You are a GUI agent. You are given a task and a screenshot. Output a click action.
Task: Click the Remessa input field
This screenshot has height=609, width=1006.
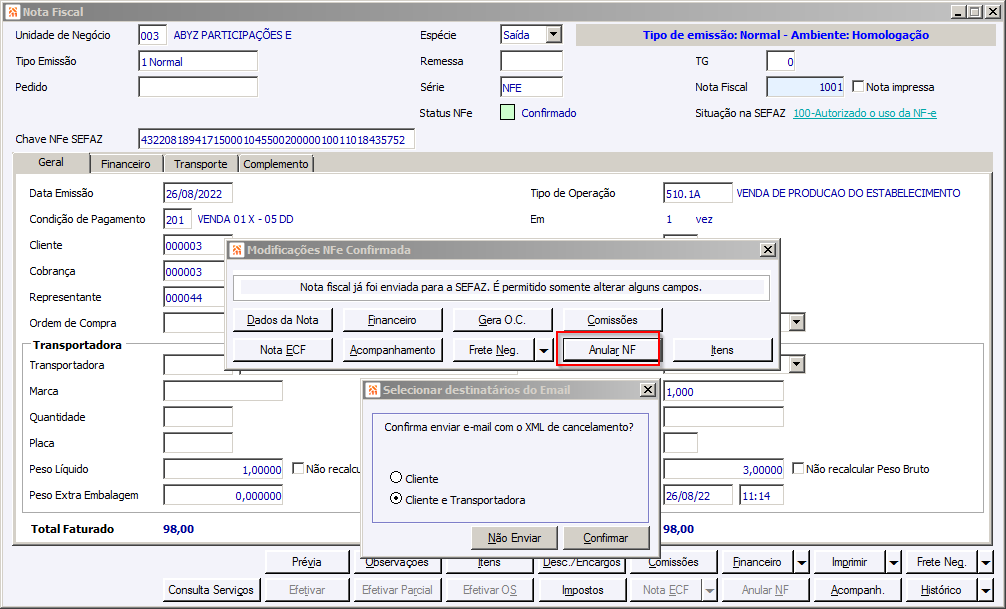pos(531,61)
